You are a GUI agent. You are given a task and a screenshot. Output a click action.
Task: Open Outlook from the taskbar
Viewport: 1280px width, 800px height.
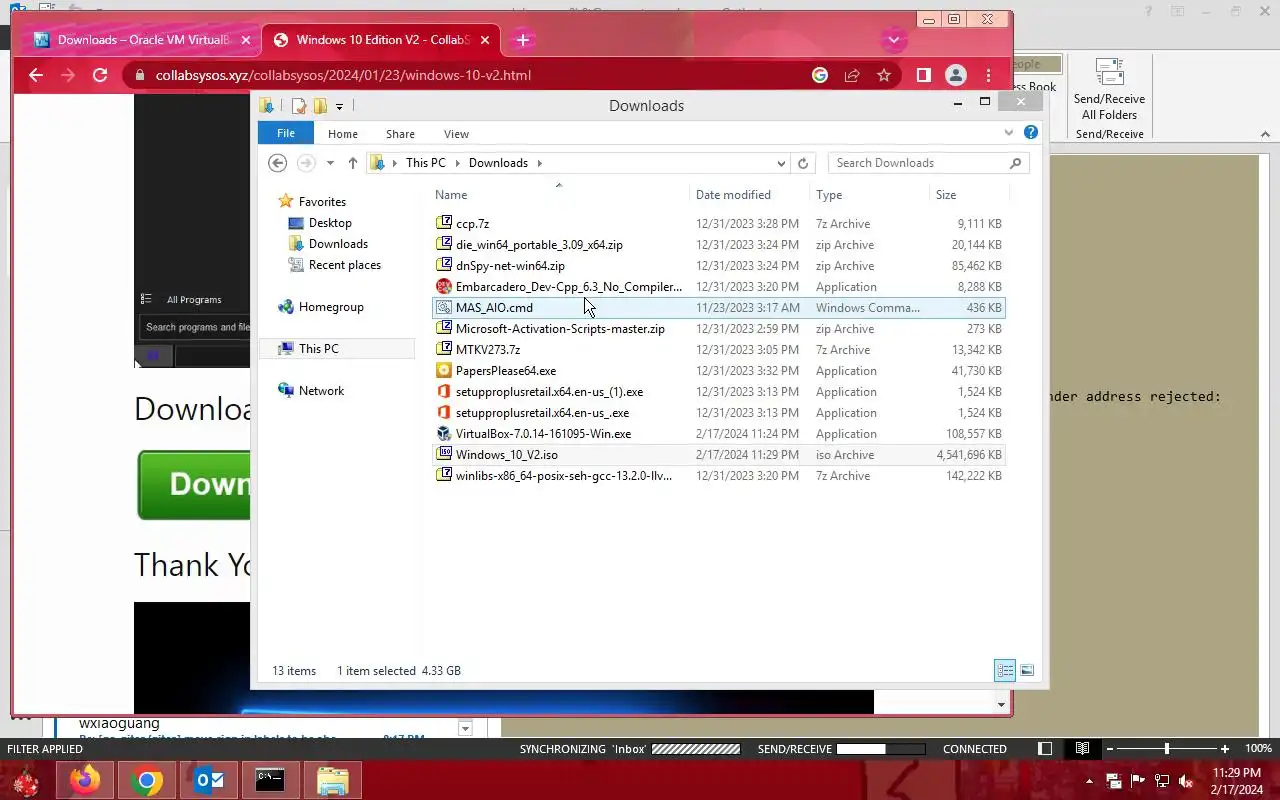click(x=209, y=780)
